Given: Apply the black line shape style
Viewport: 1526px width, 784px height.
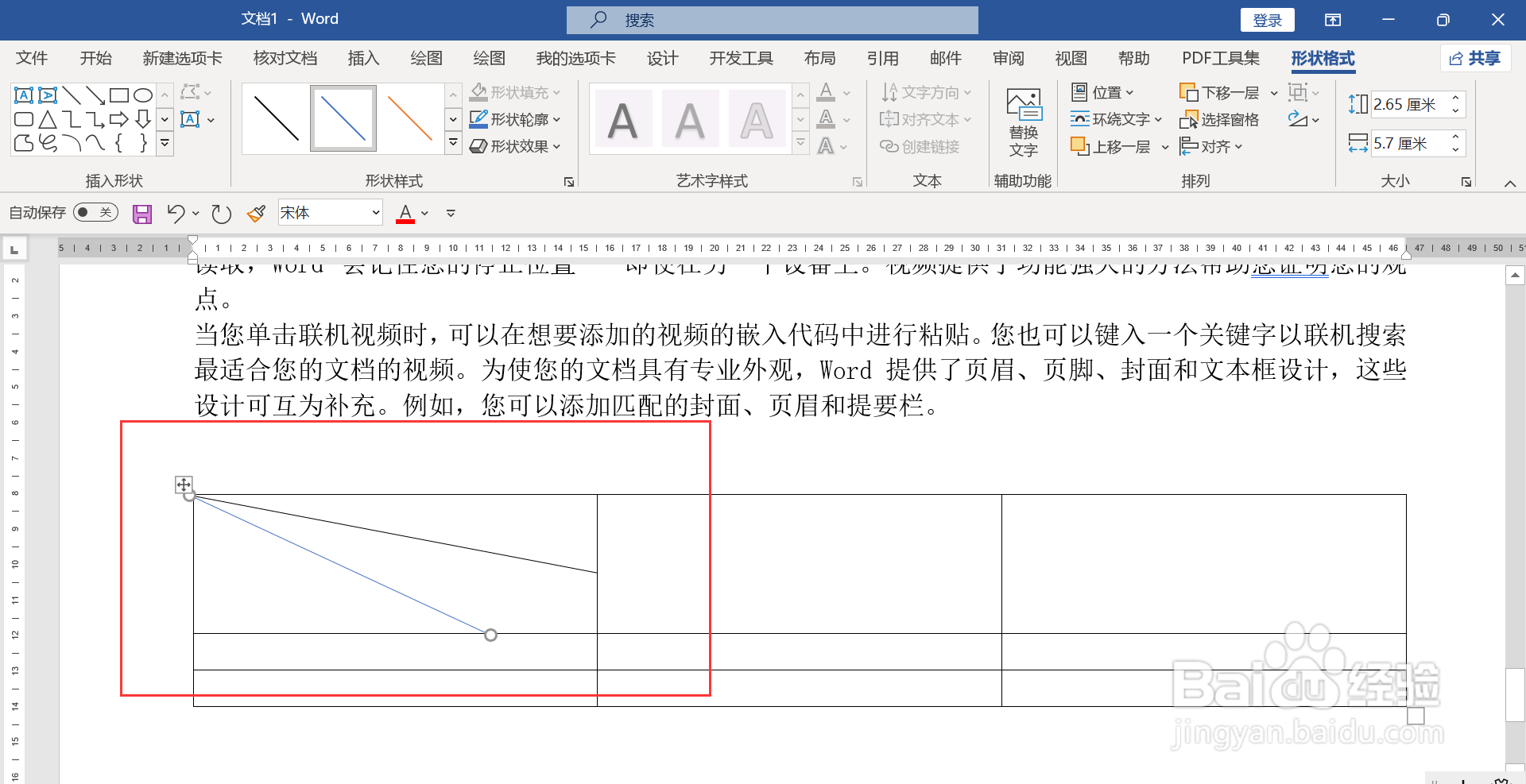Looking at the screenshot, I should (x=276, y=118).
